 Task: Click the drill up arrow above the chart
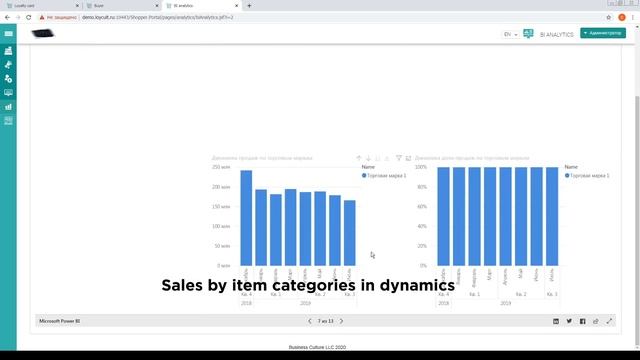point(359,158)
